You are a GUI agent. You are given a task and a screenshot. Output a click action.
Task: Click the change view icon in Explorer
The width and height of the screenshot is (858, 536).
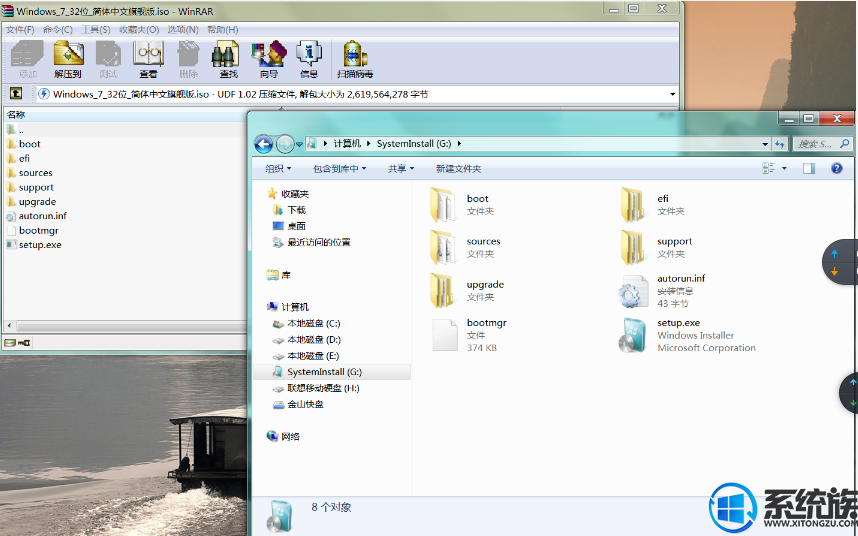[768, 168]
